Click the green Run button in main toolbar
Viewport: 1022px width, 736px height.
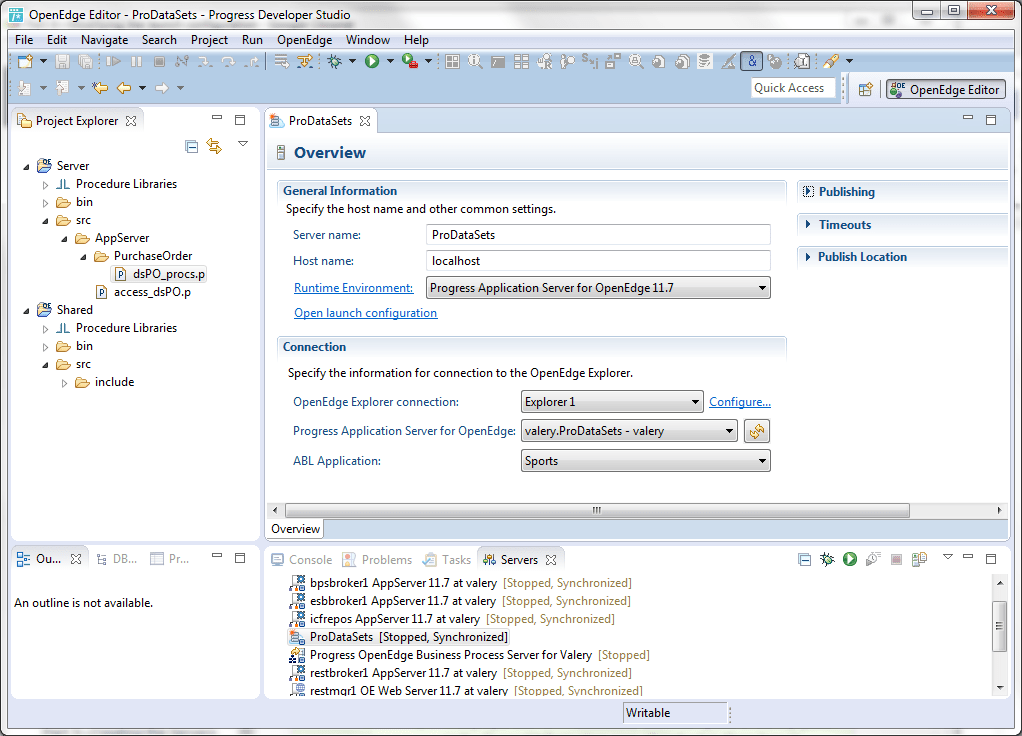pos(372,61)
